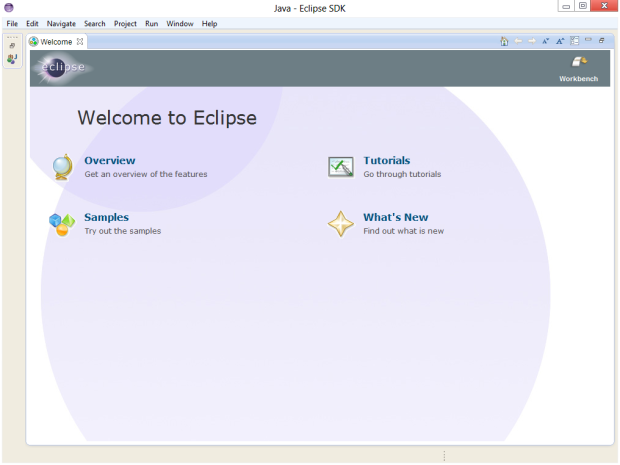Click the Eclipse application icon in title bar
The height and width of the screenshot is (465, 620).
(x=9, y=8)
